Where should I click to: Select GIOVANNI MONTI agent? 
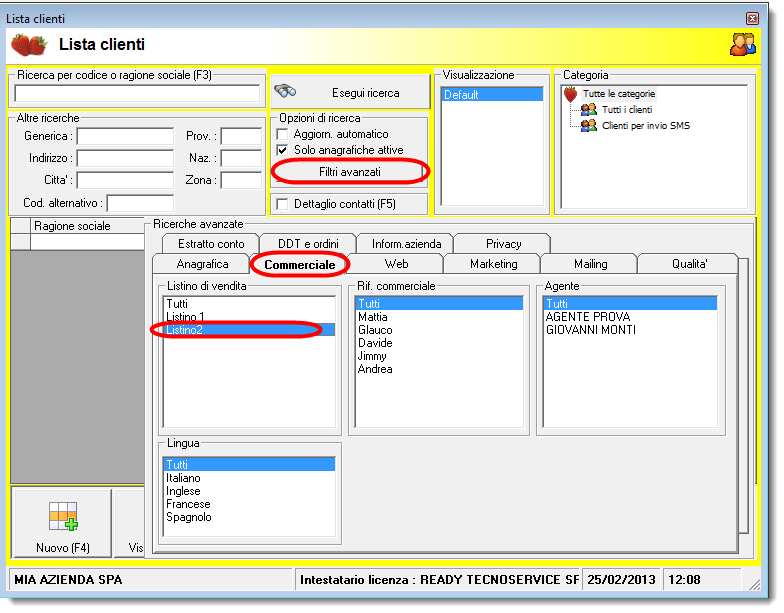pos(630,330)
